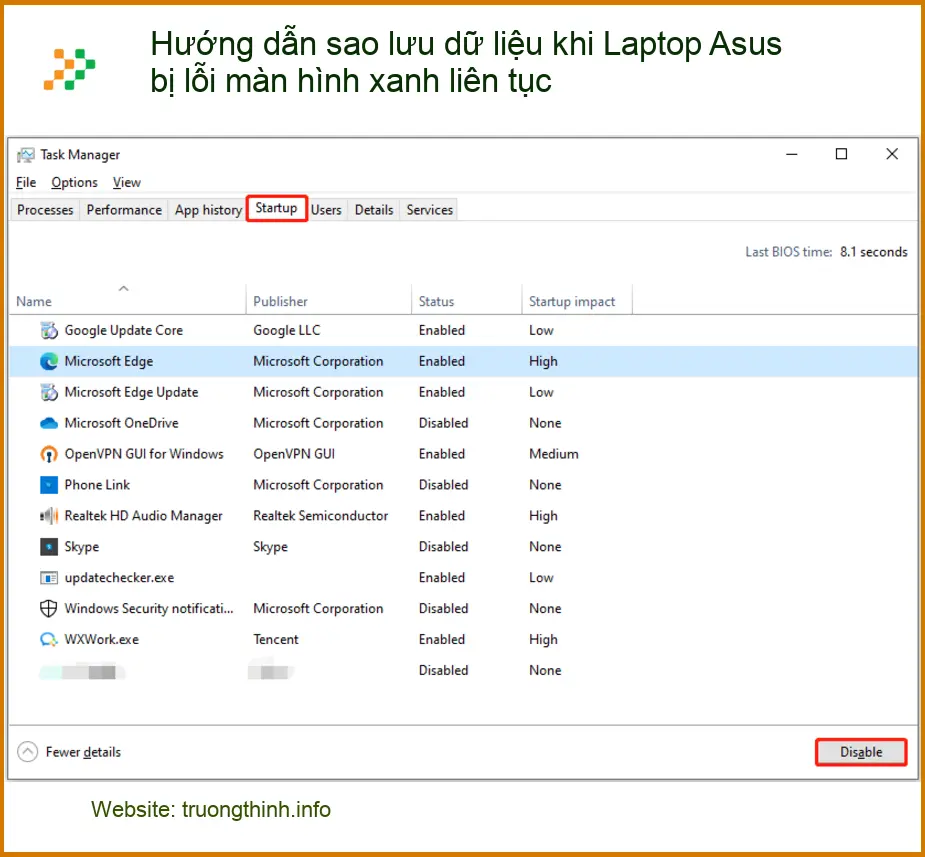Click the Task Manager title bar icon

[x=25, y=155]
